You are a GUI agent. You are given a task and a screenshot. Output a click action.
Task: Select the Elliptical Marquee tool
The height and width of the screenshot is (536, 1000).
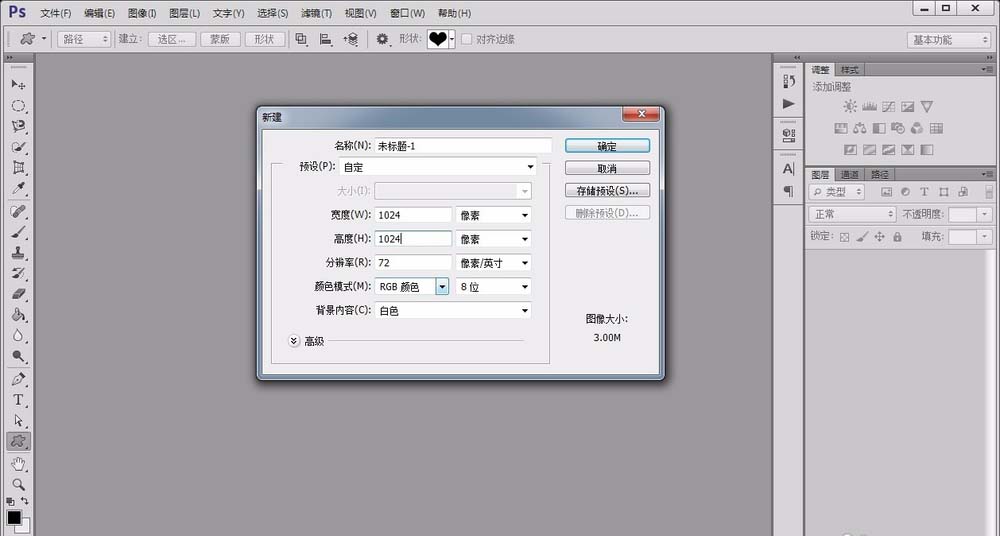pyautogui.click(x=18, y=106)
